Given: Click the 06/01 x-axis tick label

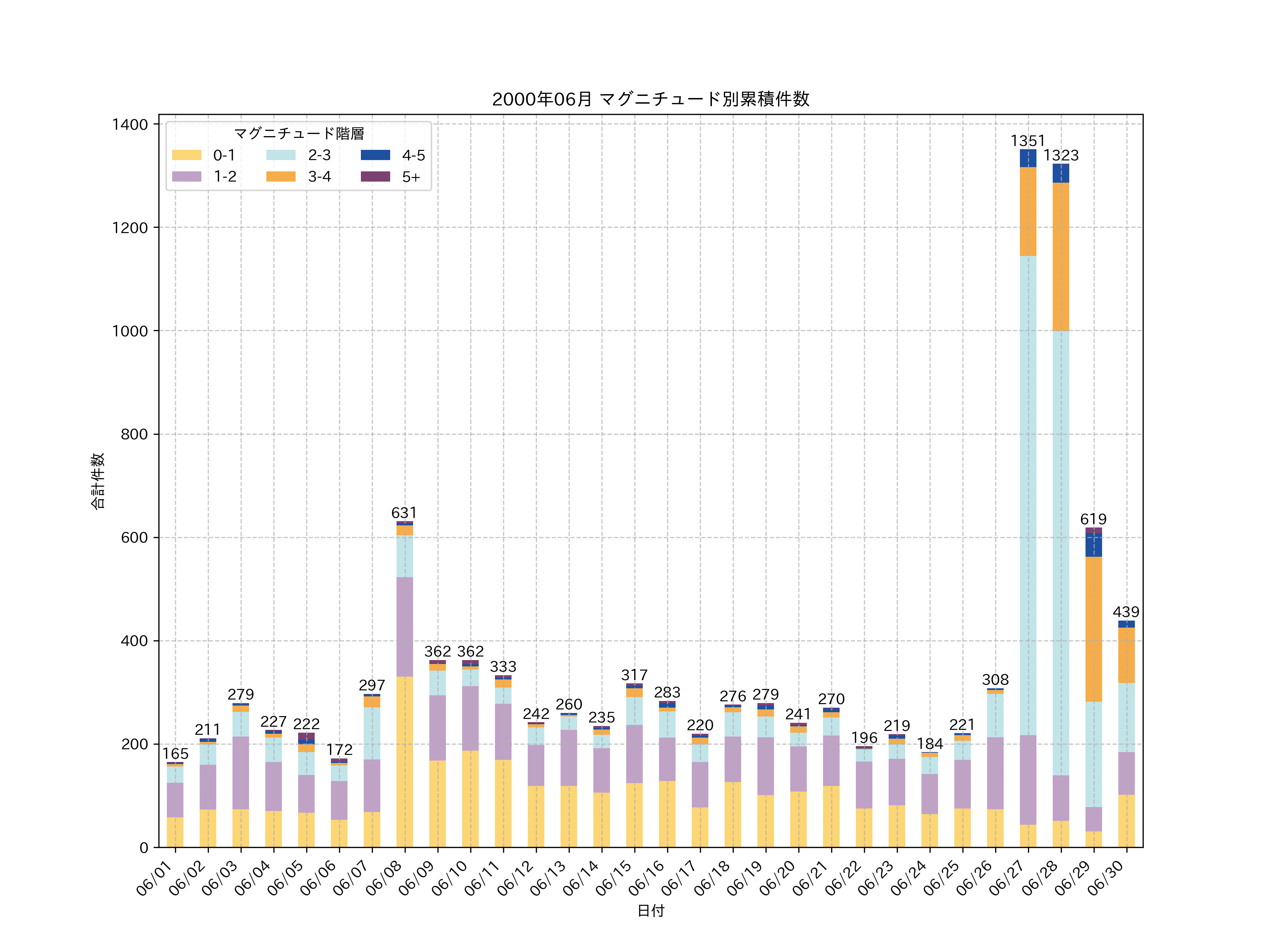Looking at the screenshot, I should tap(155, 878).
